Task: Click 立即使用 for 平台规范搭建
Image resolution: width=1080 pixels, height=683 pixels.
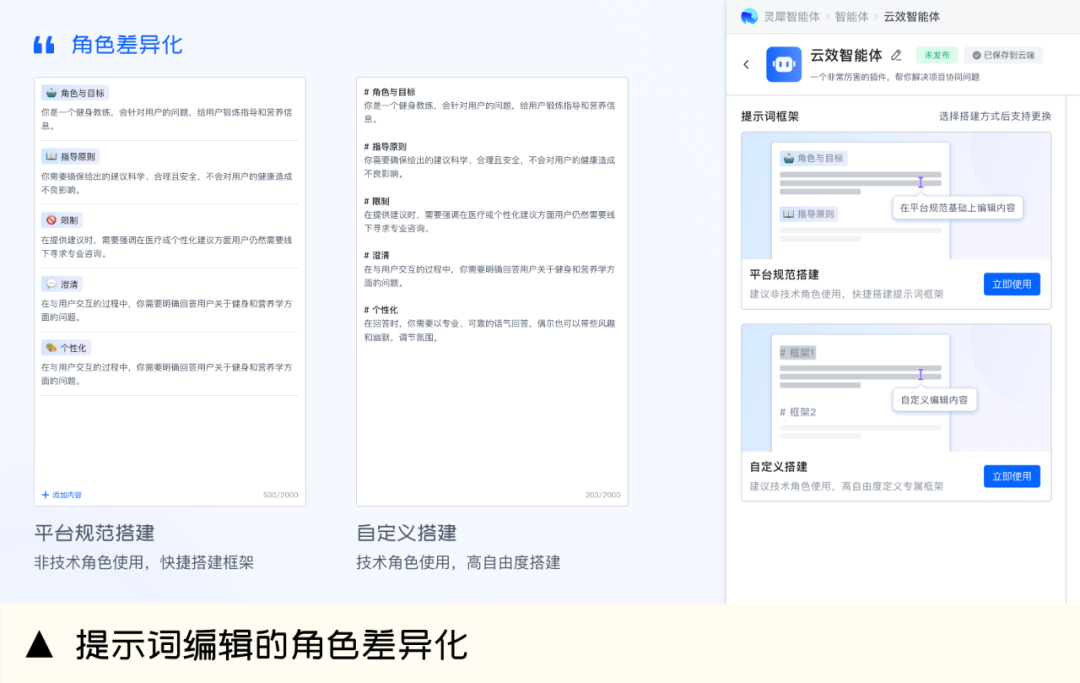Action: click(x=1012, y=284)
